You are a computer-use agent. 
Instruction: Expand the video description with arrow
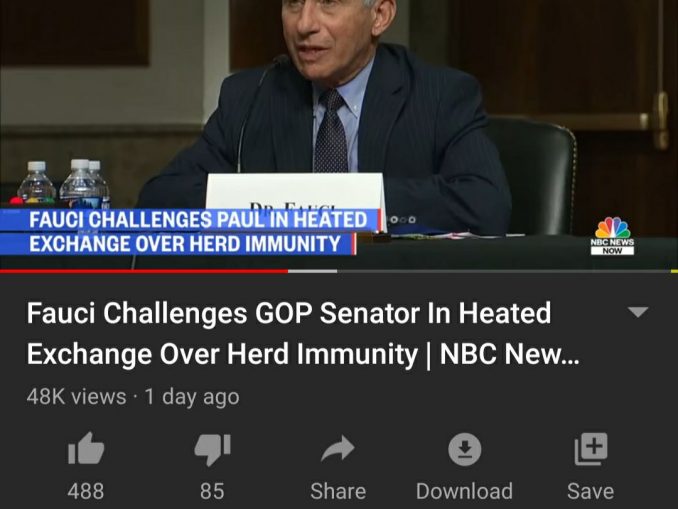click(638, 312)
